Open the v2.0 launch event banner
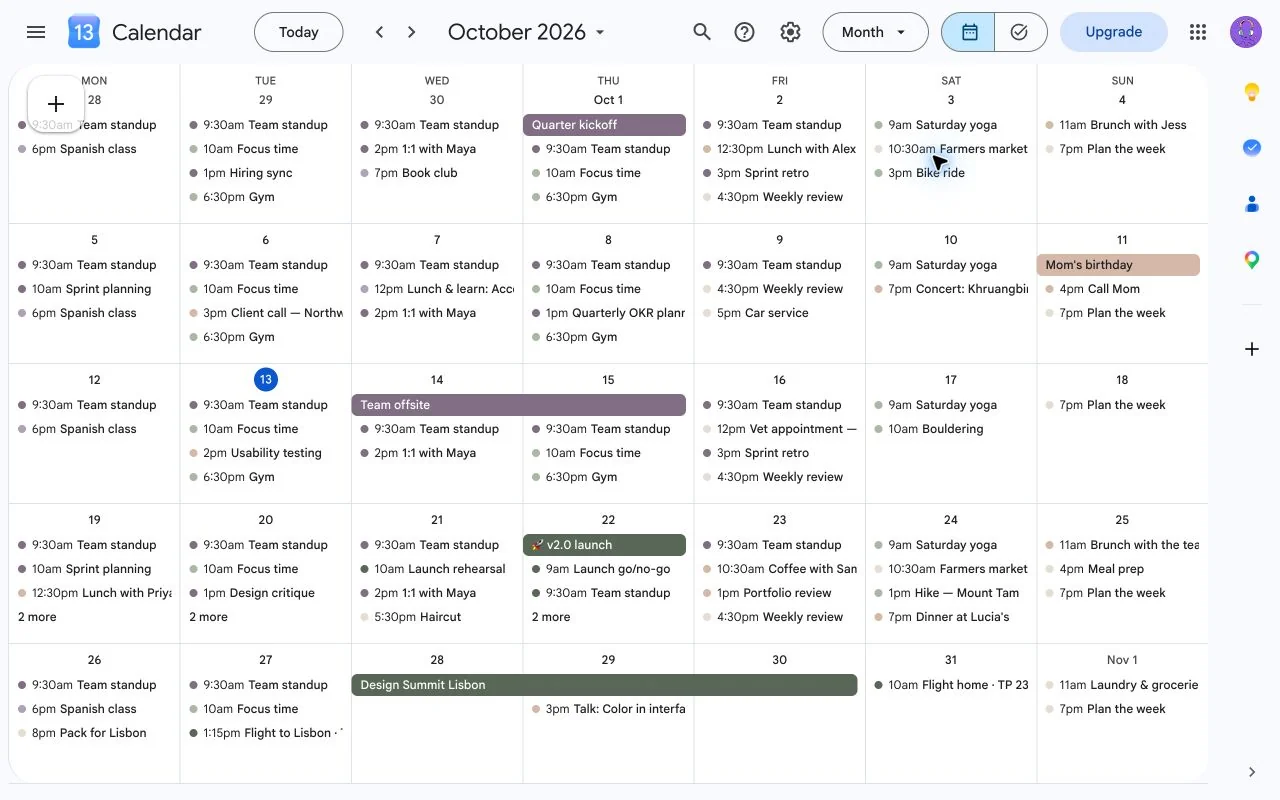 tap(604, 545)
